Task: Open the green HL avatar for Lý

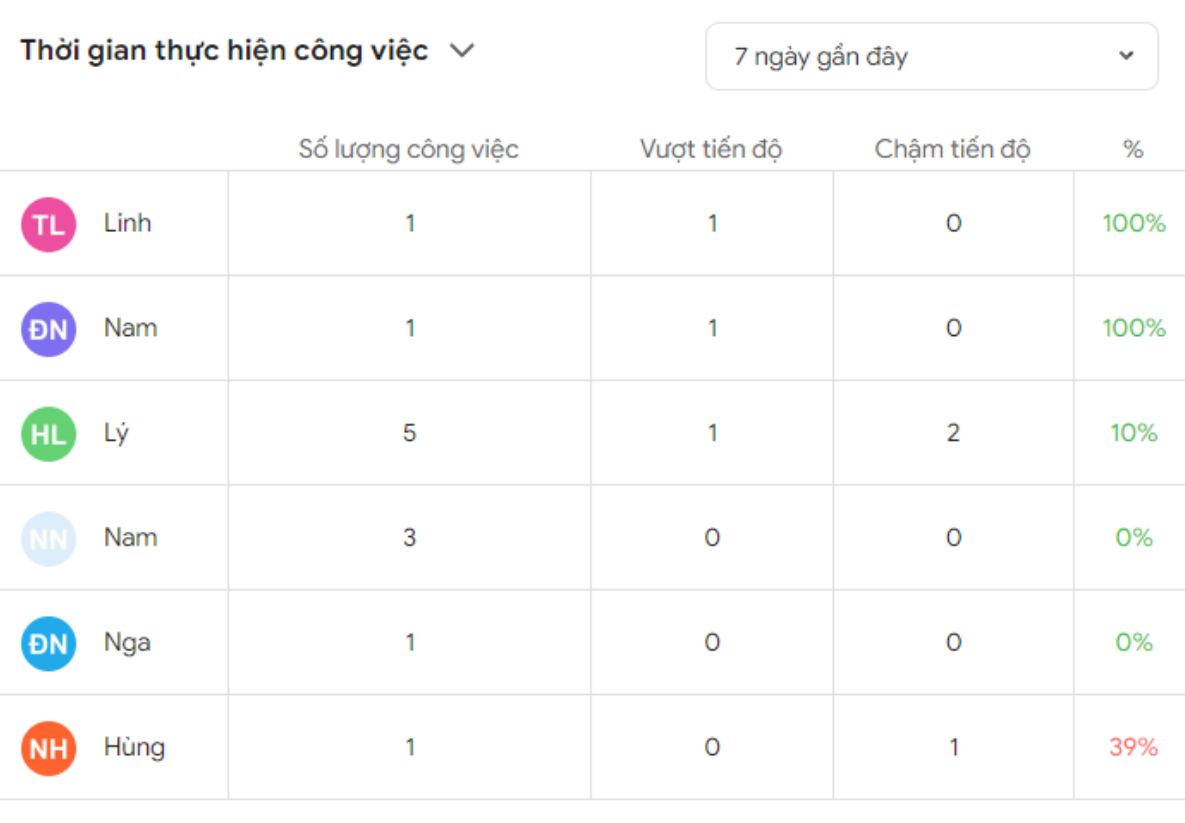Action: pos(48,435)
